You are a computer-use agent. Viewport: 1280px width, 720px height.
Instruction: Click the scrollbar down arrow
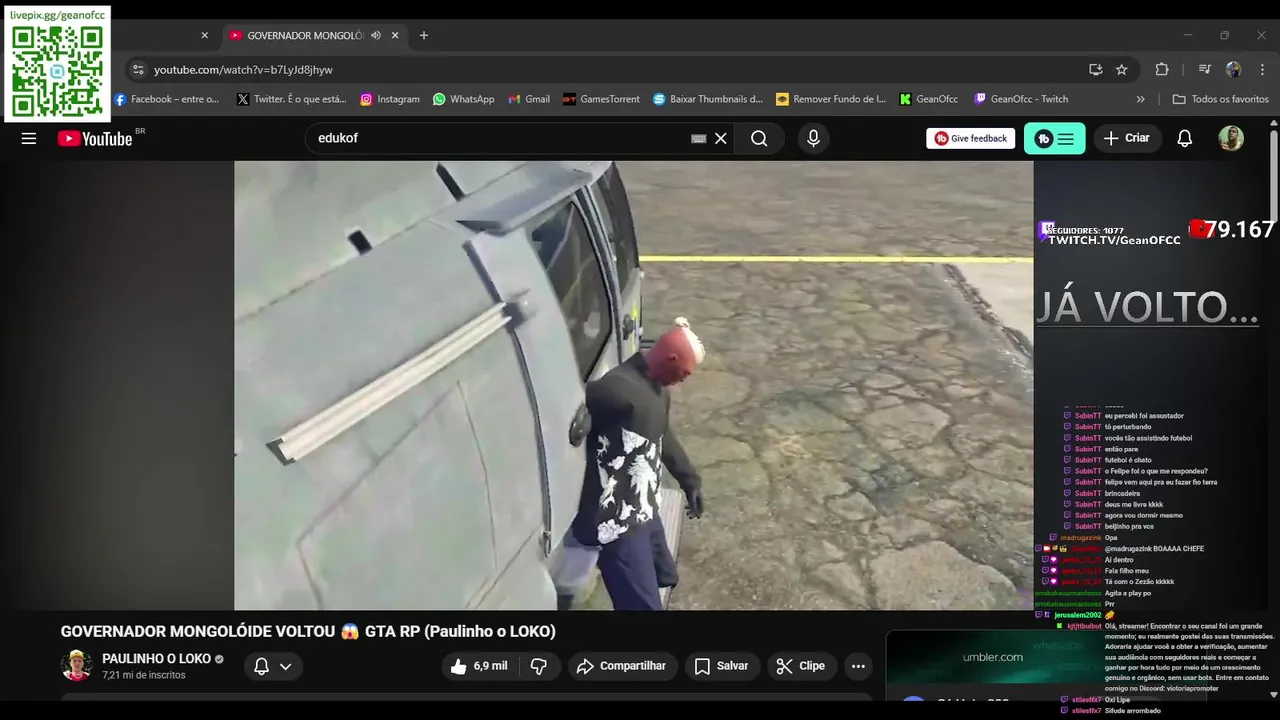tap(1274, 694)
